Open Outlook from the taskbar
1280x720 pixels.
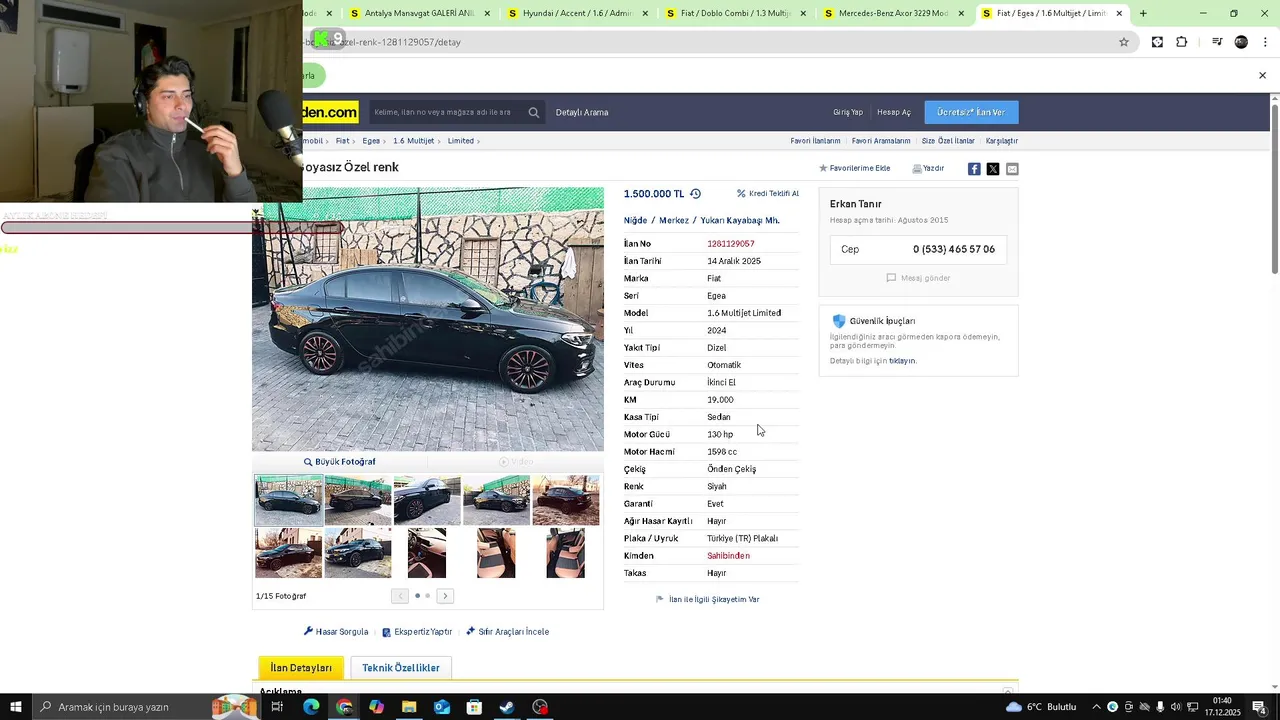442,707
